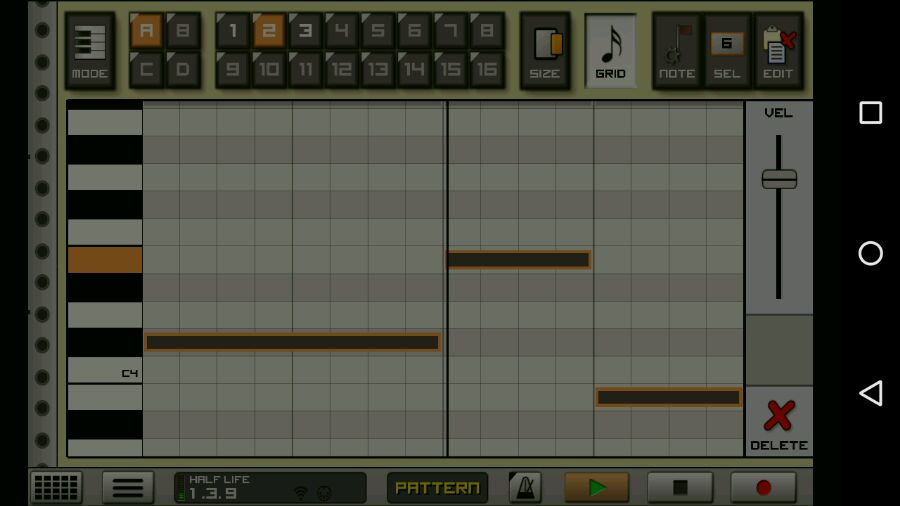
Task: Activate the NOTE flag tool
Action: coord(677,51)
